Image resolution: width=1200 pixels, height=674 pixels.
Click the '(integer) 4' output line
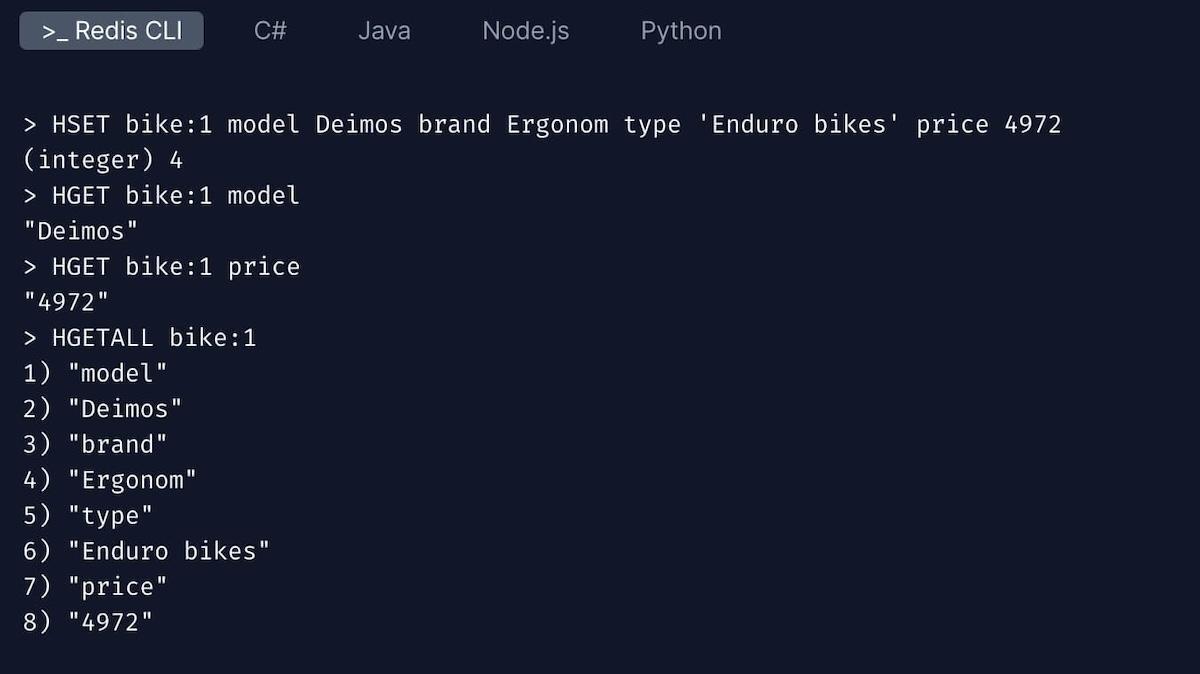pyautogui.click(x=103, y=160)
